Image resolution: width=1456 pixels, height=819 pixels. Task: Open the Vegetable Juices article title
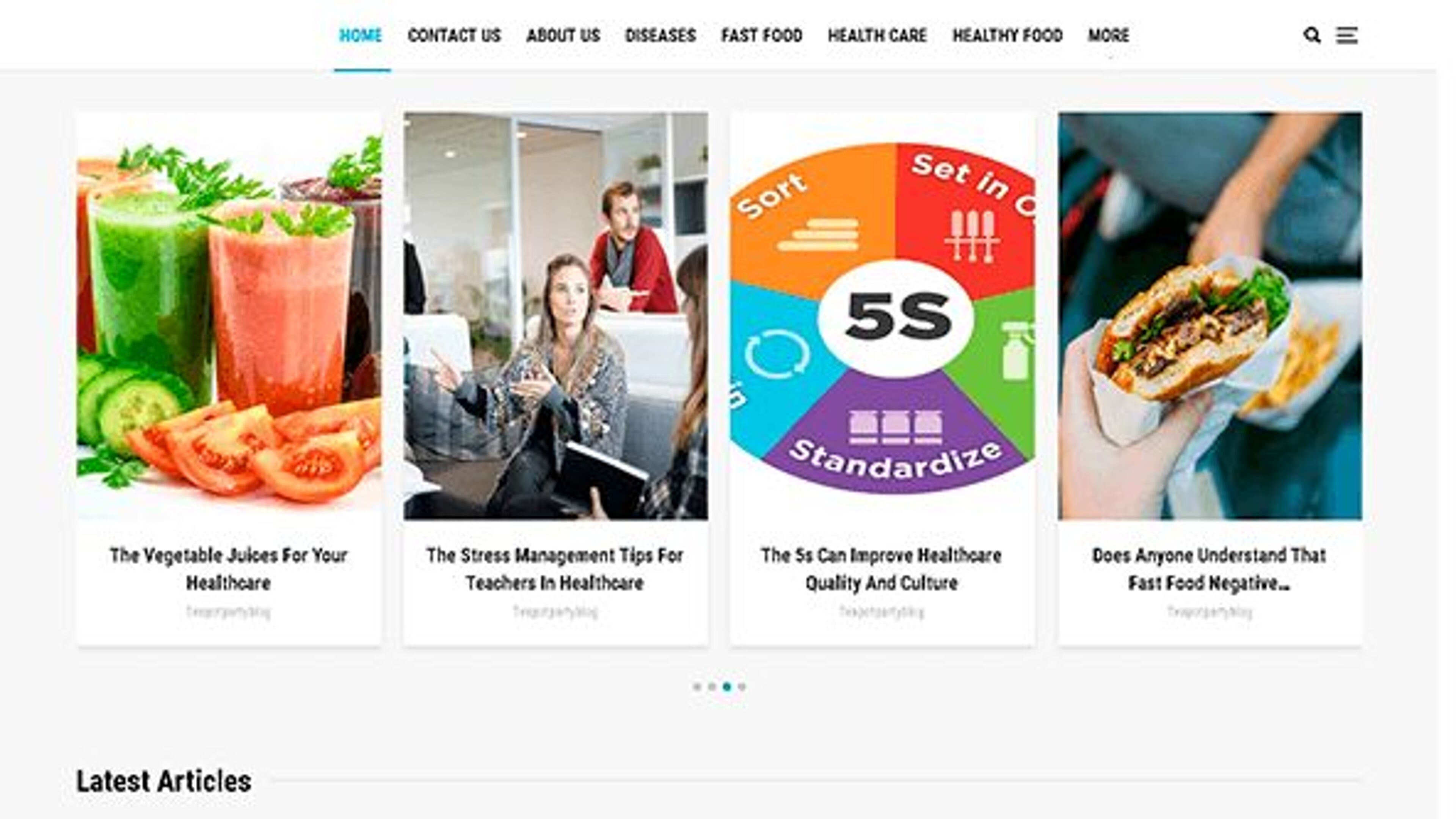228,569
